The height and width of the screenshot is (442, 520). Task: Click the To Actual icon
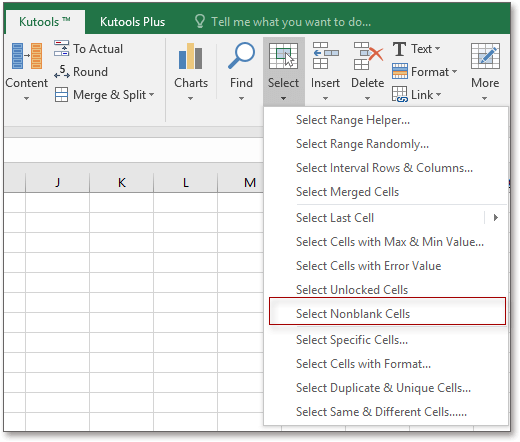(x=61, y=48)
